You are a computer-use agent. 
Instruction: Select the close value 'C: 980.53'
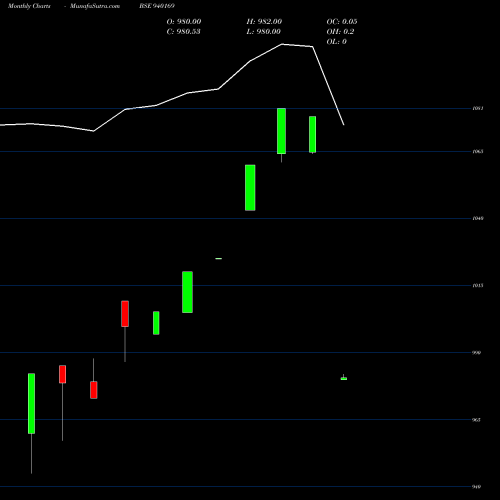184,32
